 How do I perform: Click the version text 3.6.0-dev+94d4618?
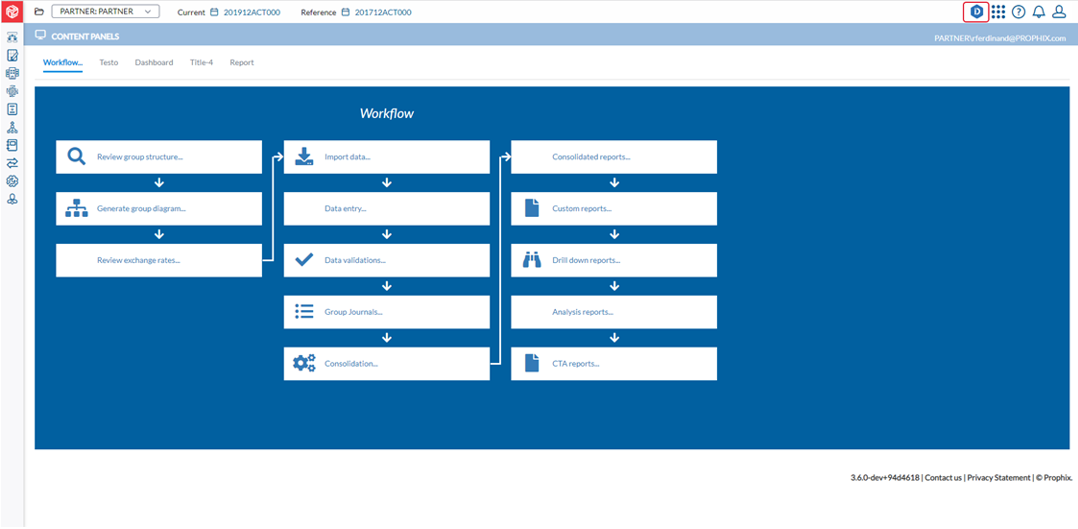(x=885, y=477)
